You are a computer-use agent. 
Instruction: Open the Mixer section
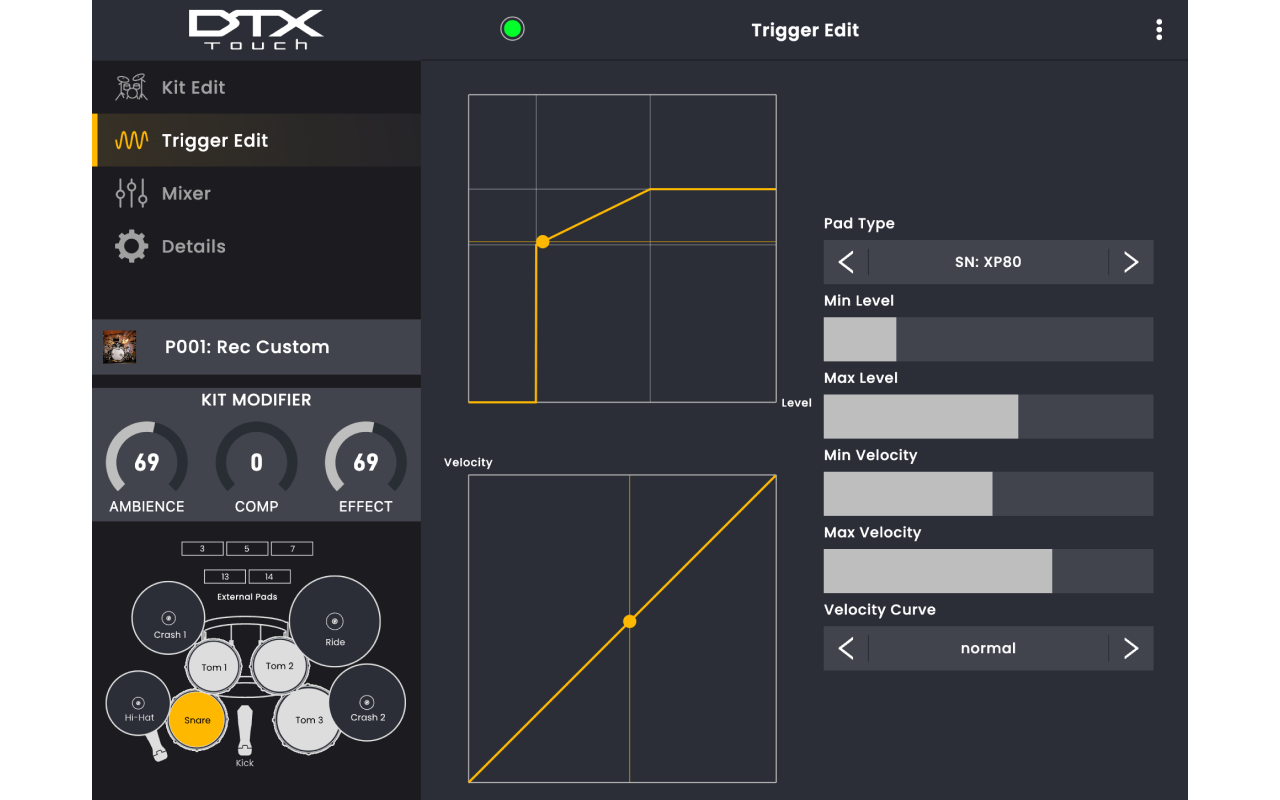click(x=256, y=193)
